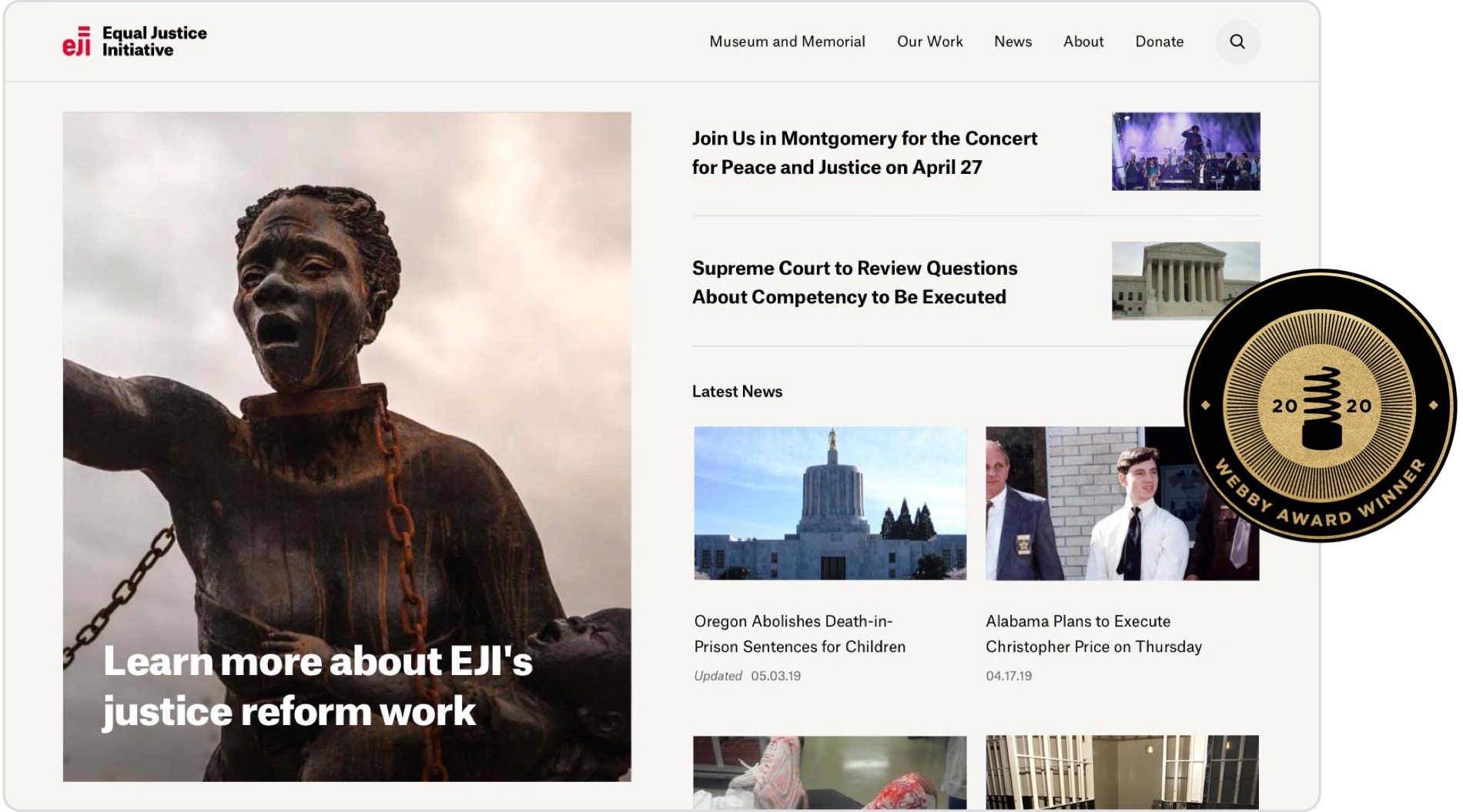Click the Equal Justice Initiative text wordmark

coord(154,42)
